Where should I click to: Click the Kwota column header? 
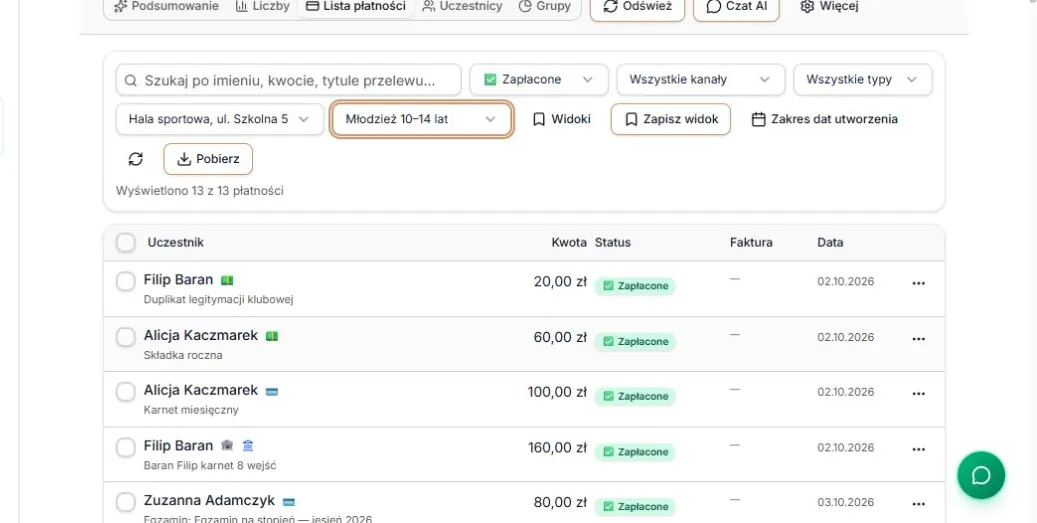point(569,243)
